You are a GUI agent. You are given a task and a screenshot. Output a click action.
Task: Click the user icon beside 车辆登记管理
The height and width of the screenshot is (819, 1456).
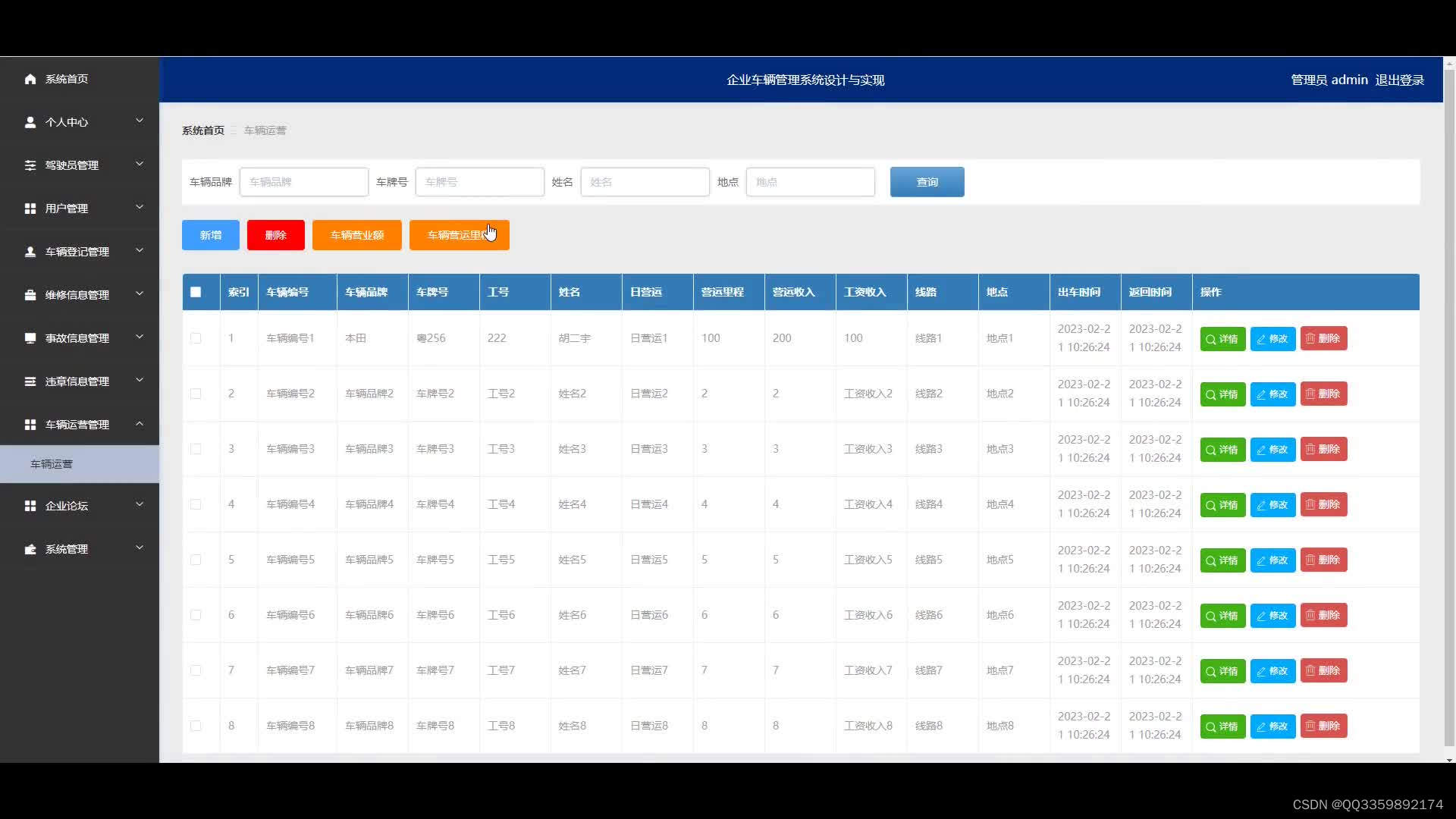pos(30,252)
